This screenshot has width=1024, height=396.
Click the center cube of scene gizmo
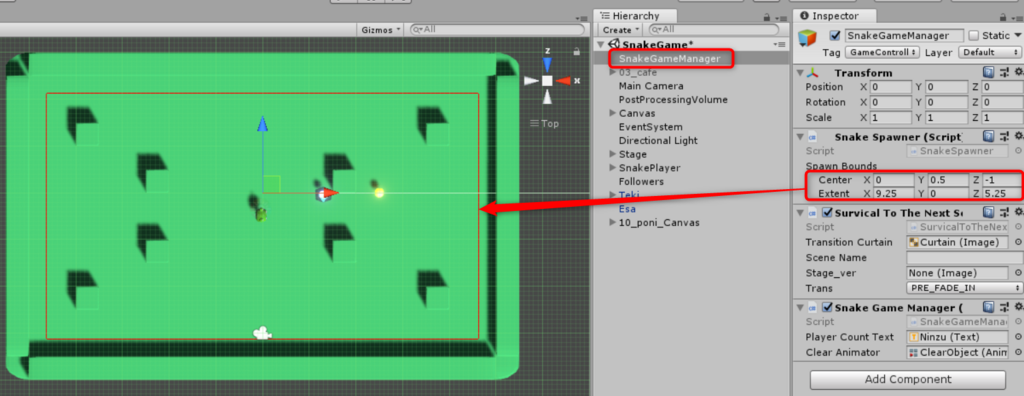click(547, 80)
